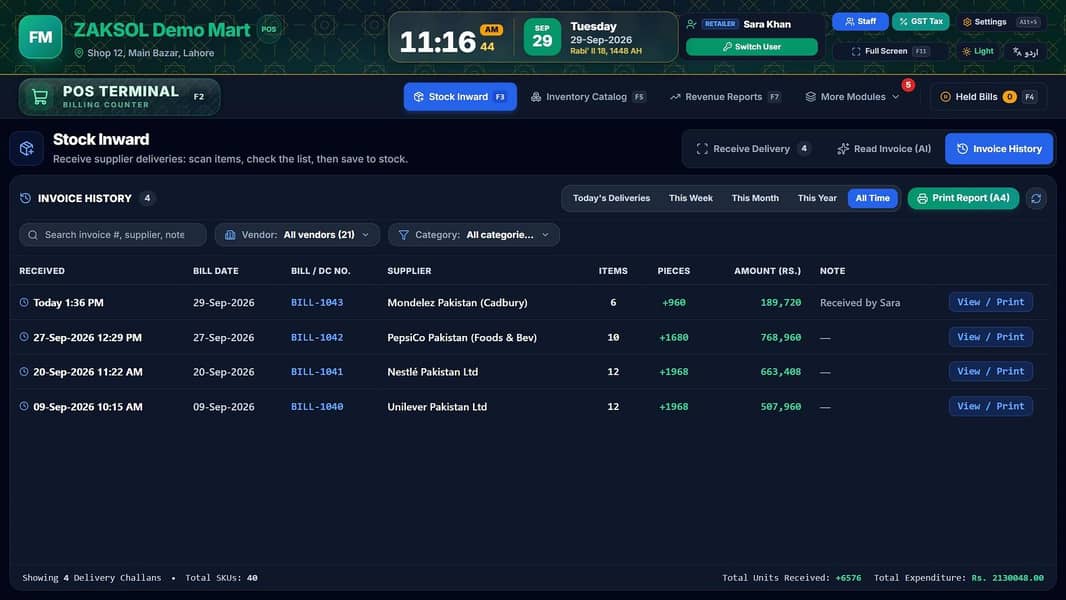Toggle the Light theme mode
This screenshot has height=600, width=1066.
(x=978, y=52)
